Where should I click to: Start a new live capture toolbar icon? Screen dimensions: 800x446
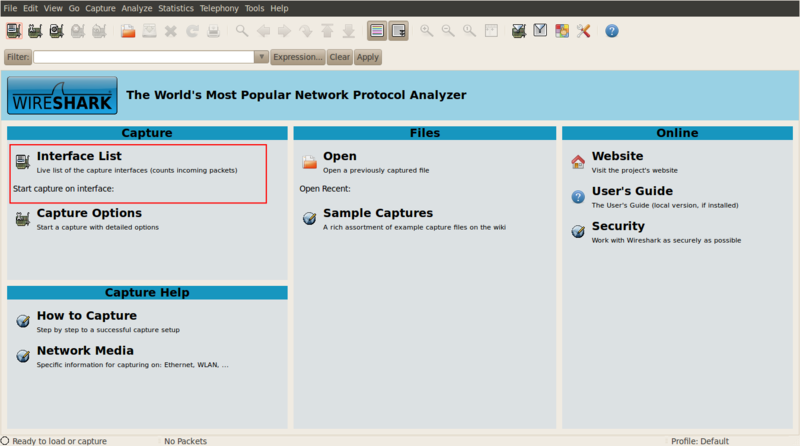pyautogui.click(x=57, y=31)
